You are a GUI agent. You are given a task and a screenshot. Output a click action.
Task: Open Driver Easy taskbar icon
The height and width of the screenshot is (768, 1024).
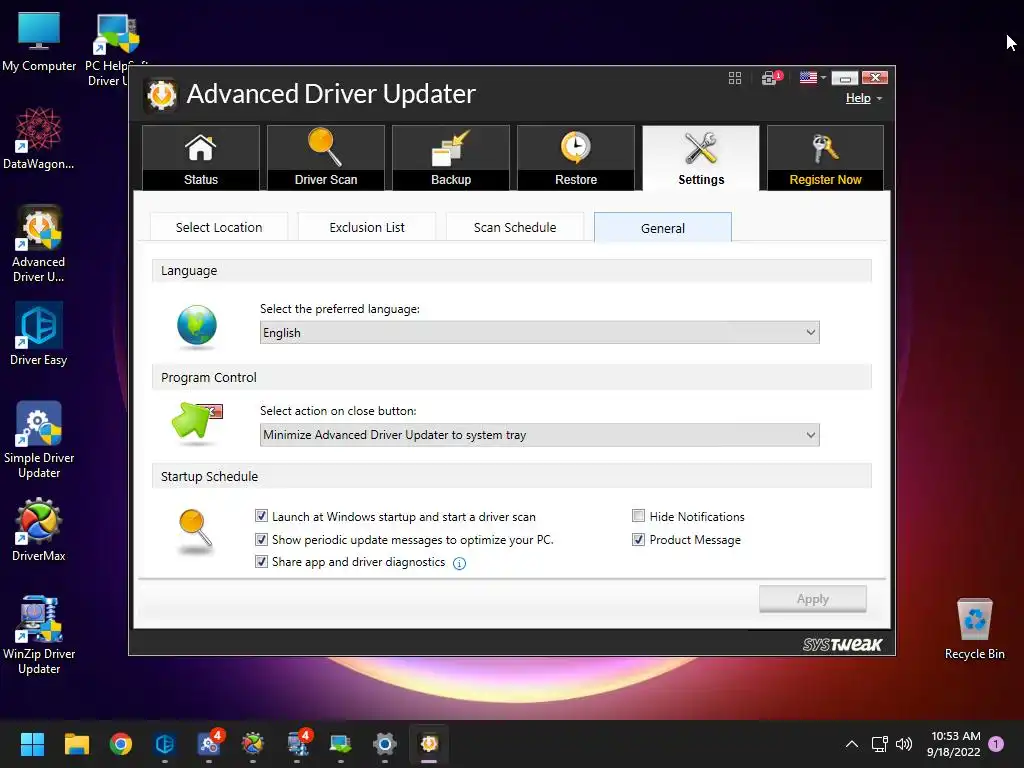point(165,744)
